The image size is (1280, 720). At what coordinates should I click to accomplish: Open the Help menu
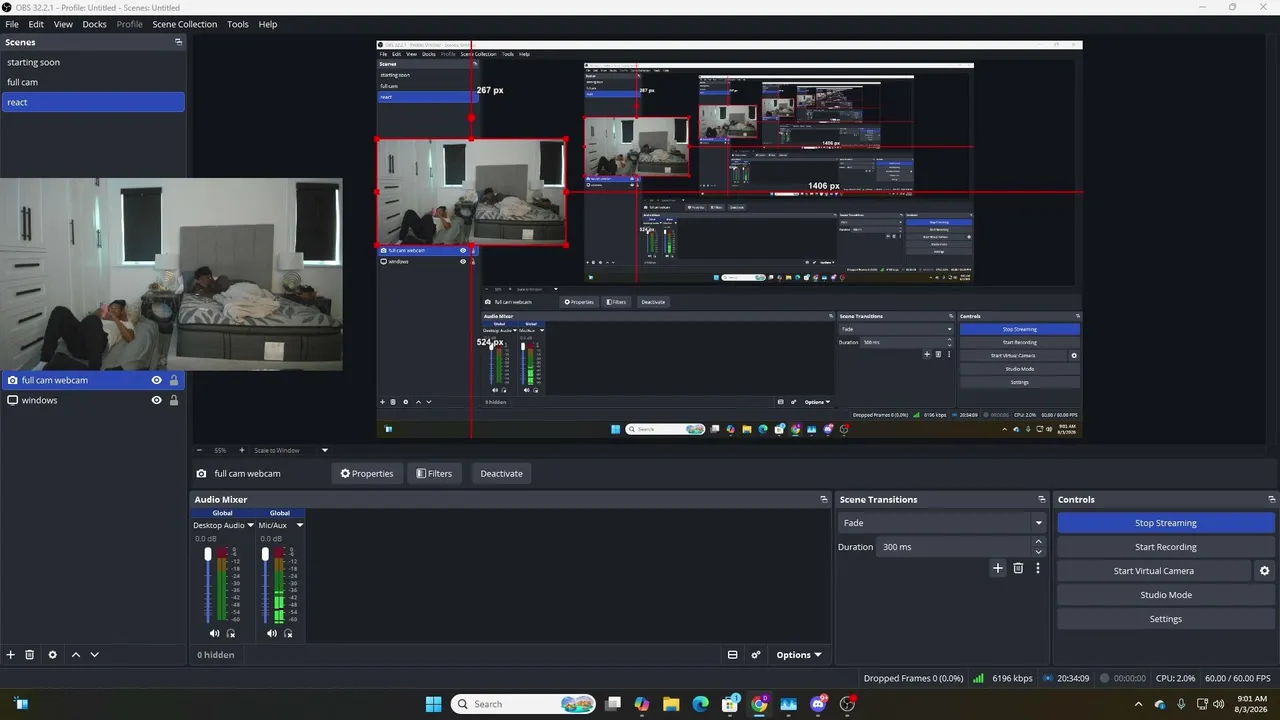tap(268, 24)
